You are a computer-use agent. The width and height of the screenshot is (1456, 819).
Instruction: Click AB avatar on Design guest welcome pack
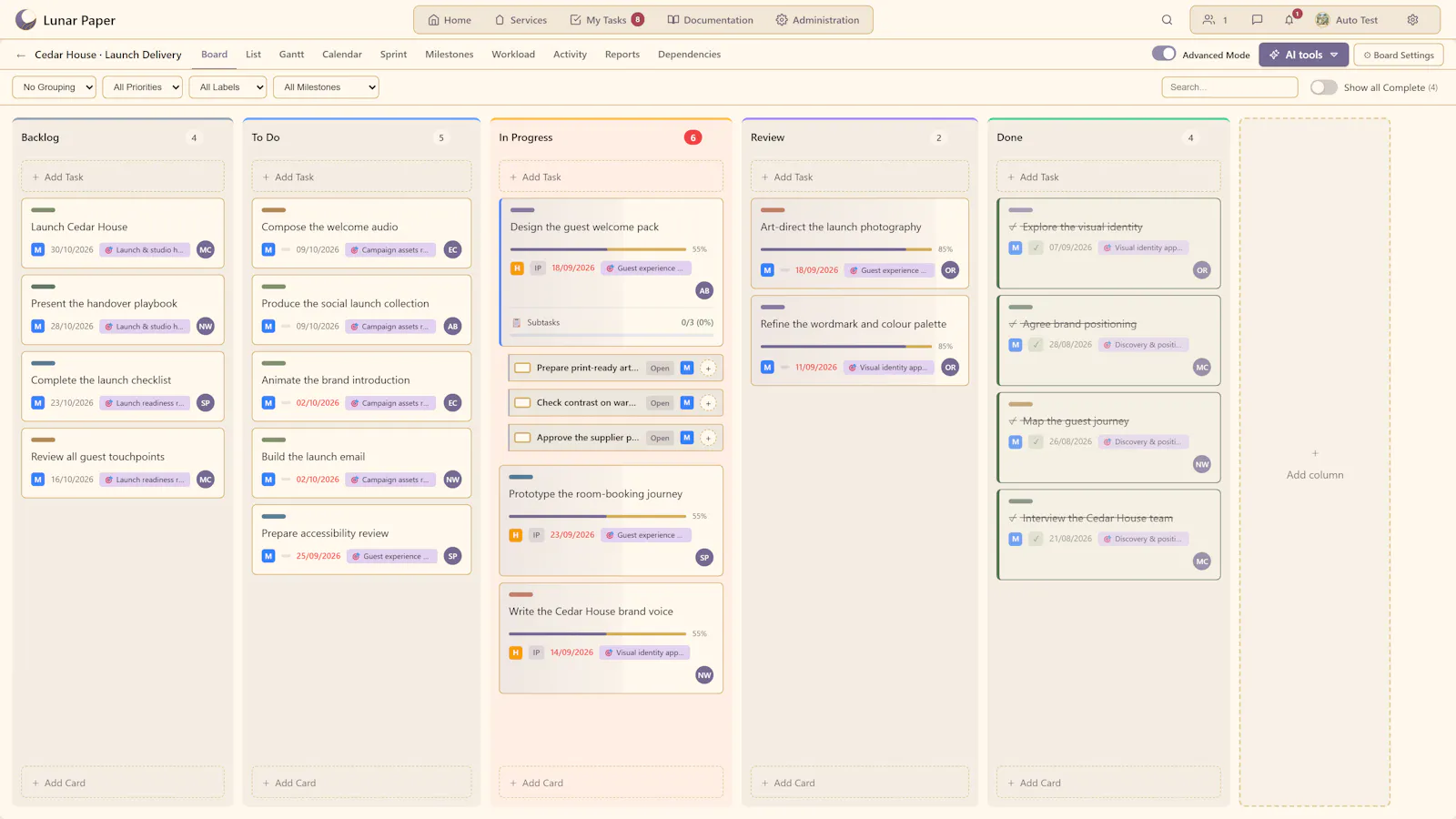704,290
